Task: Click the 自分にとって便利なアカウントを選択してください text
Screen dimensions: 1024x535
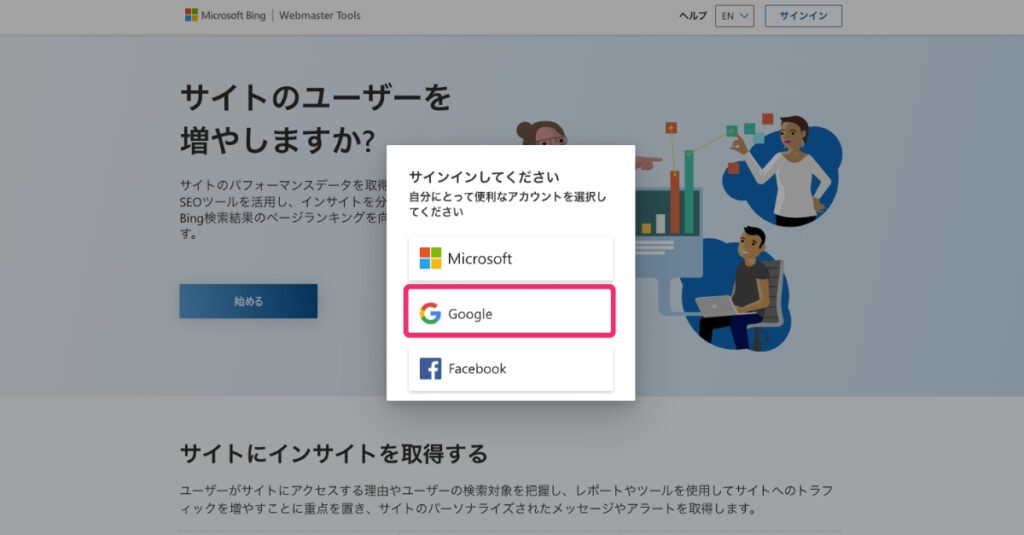Action: [507, 204]
